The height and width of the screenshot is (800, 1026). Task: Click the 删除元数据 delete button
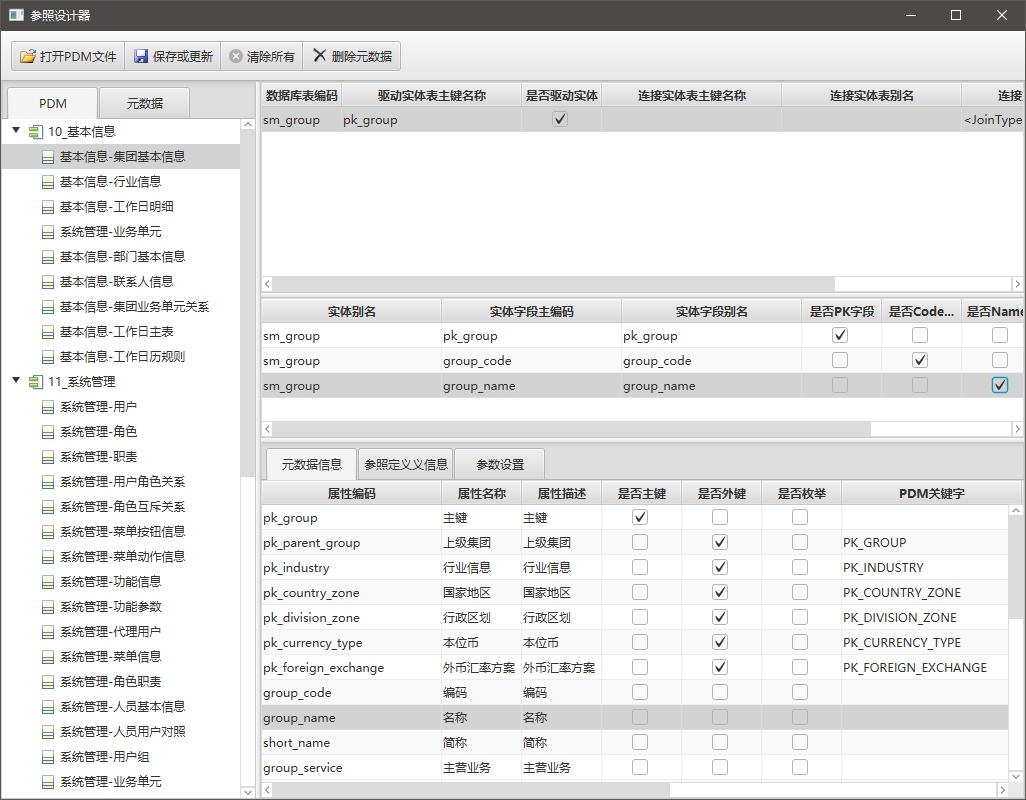[351, 56]
